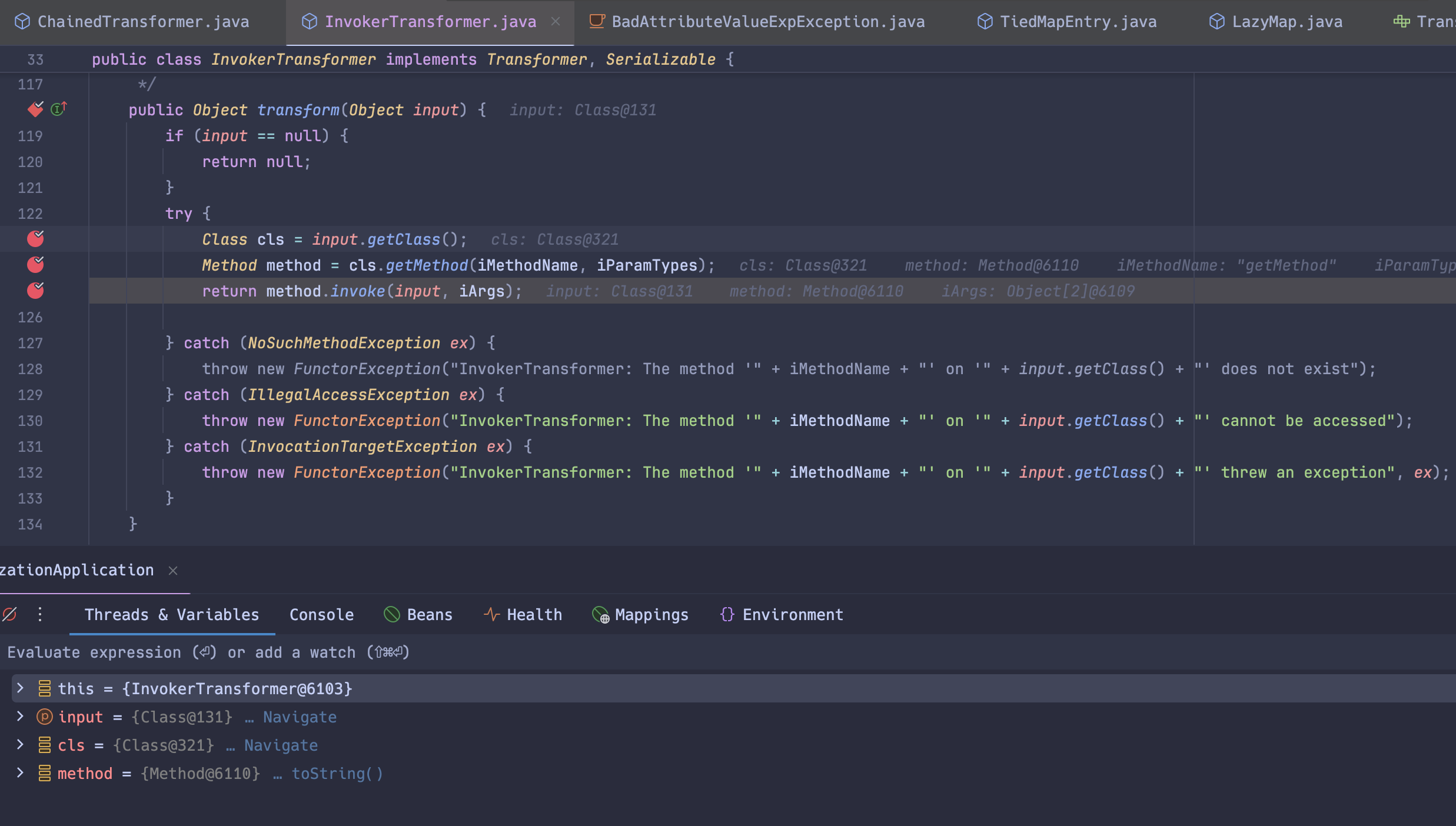Click the Navigate link next to input variable
The width and height of the screenshot is (1456, 826).
300,717
